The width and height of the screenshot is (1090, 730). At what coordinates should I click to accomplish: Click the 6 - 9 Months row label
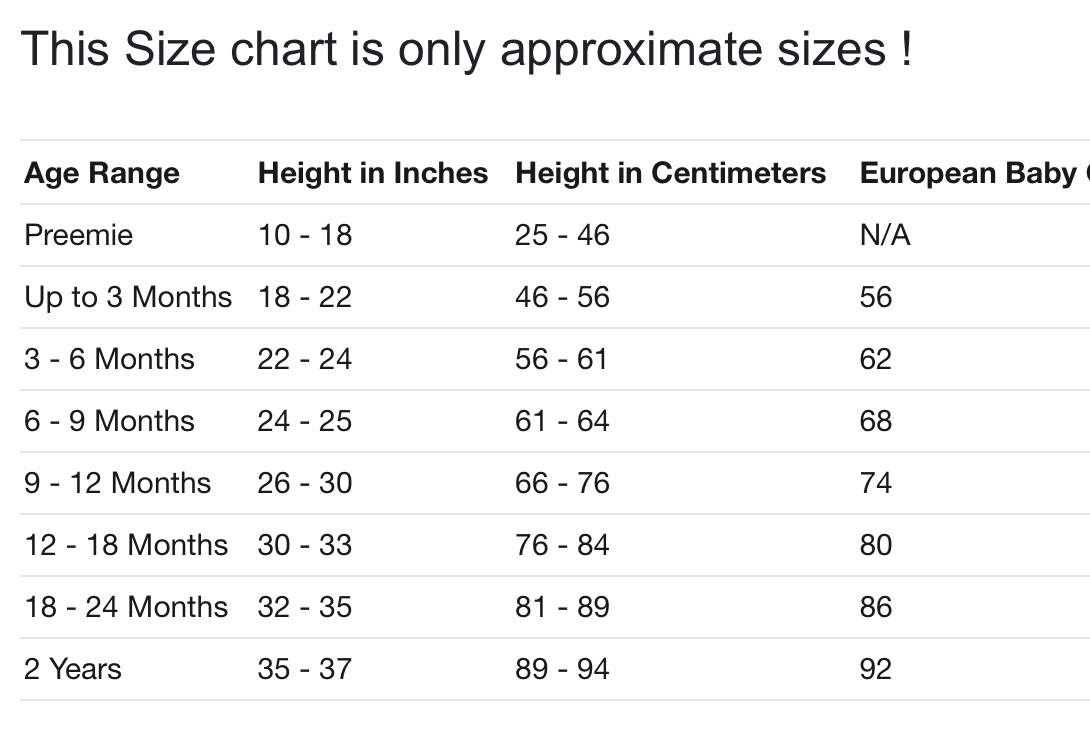[x=109, y=422]
